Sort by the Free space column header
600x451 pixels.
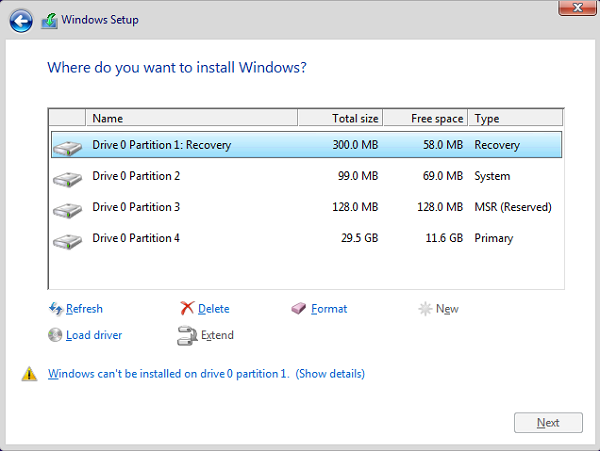(x=426, y=118)
